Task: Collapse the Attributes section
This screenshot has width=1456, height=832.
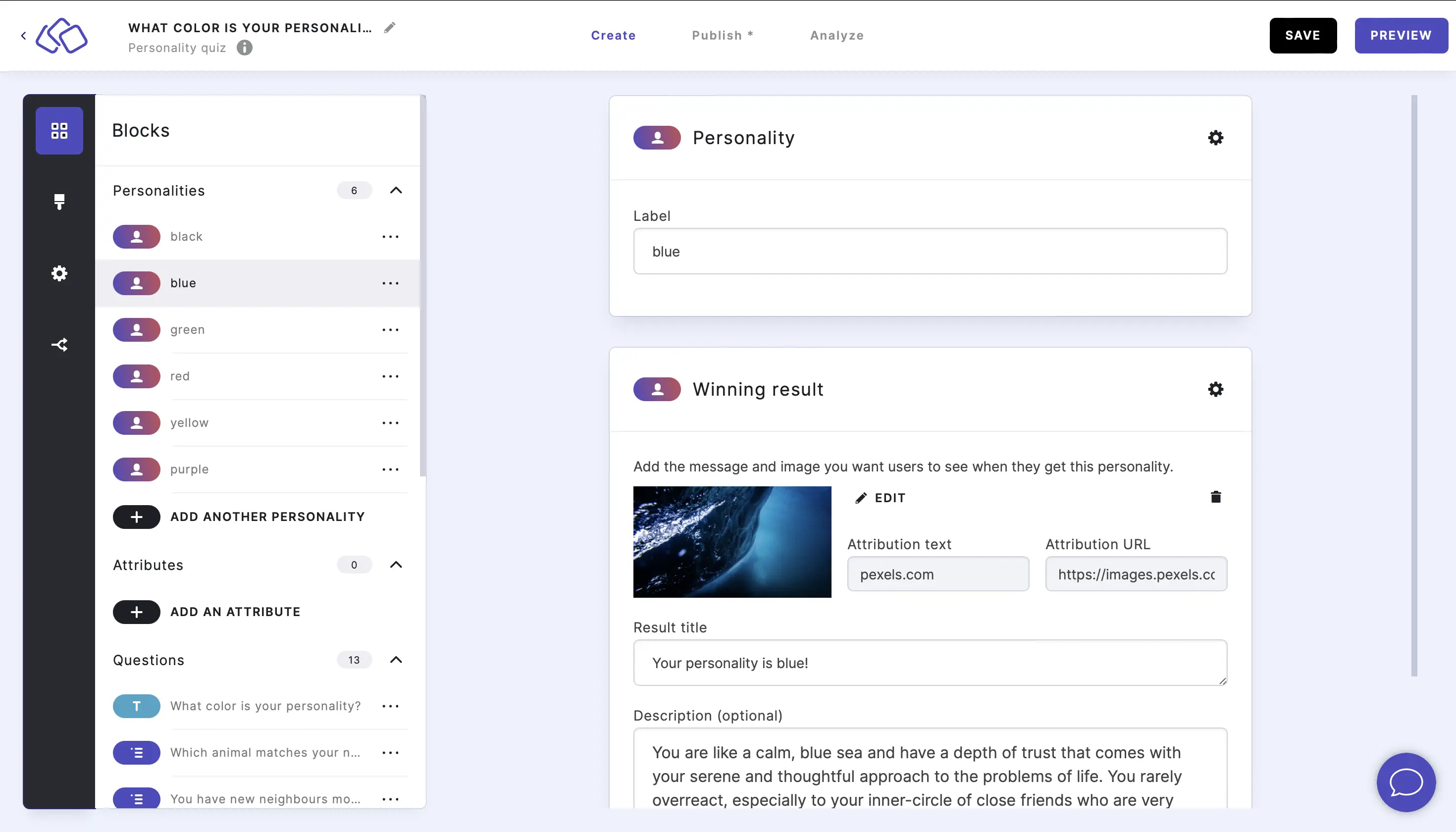Action: coord(396,564)
